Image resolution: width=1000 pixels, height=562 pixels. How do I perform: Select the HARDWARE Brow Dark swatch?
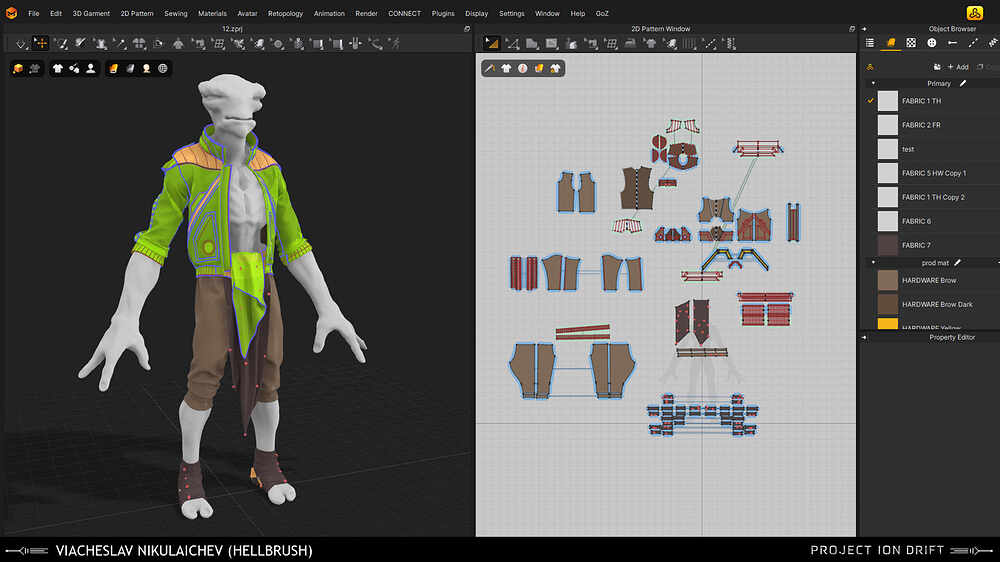[x=887, y=304]
